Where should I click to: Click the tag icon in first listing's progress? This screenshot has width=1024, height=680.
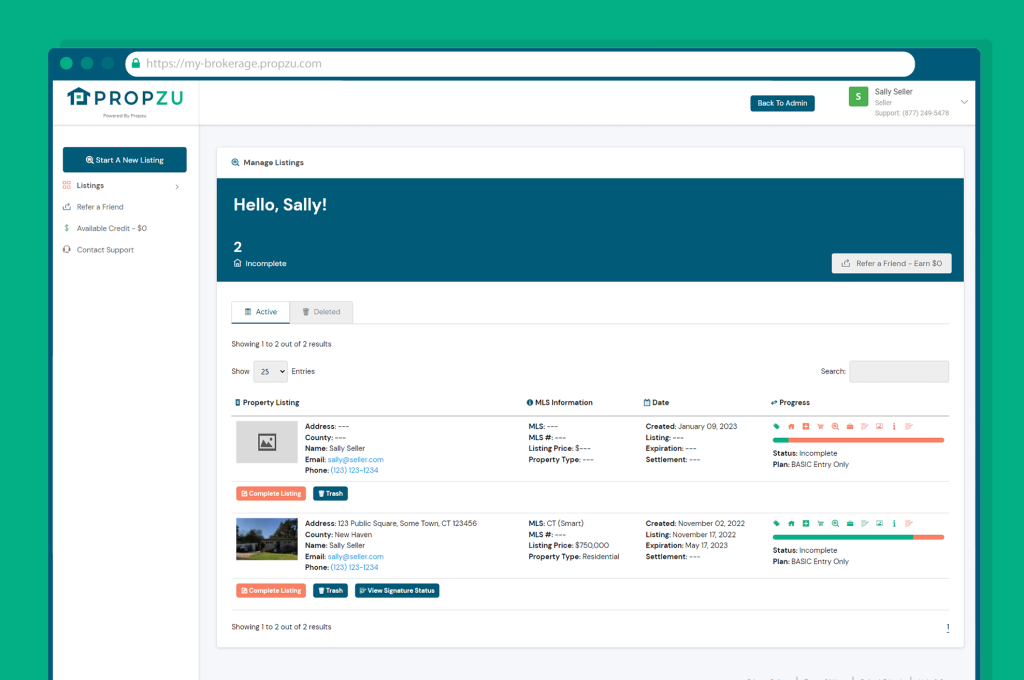776,426
